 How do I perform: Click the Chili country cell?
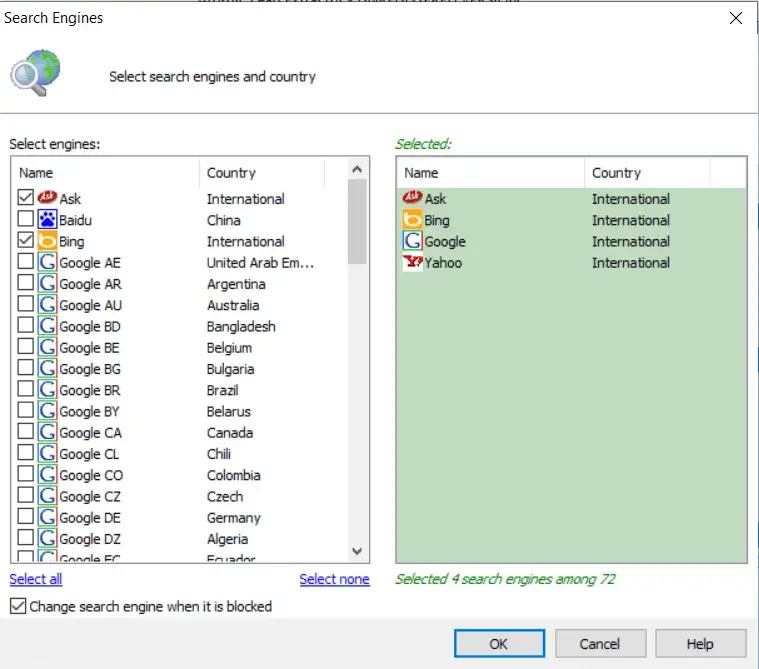point(219,454)
